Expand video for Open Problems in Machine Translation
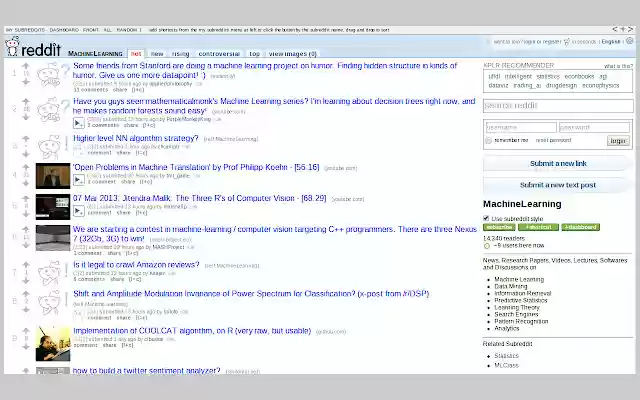The height and width of the screenshot is (400, 640). tap(79, 180)
